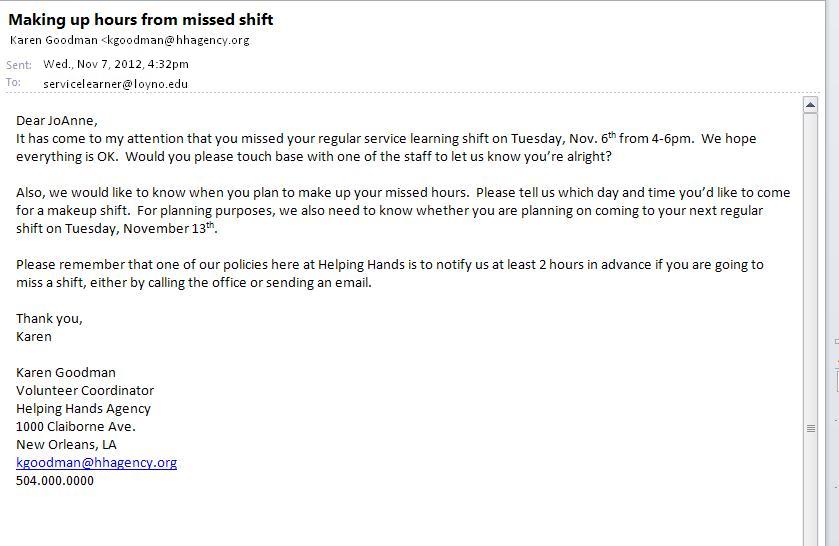Click recipient servicelearner@loyno.edu address
The height and width of the screenshot is (546, 839).
[115, 84]
